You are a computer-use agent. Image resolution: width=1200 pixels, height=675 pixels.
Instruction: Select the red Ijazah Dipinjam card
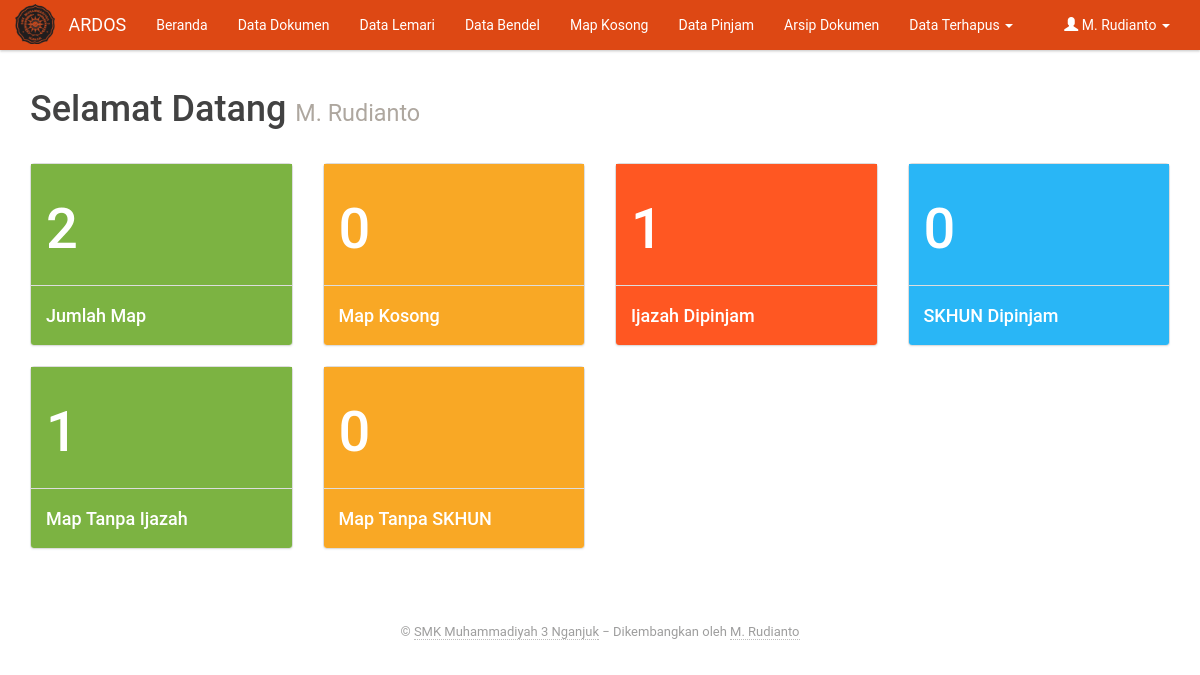point(746,254)
